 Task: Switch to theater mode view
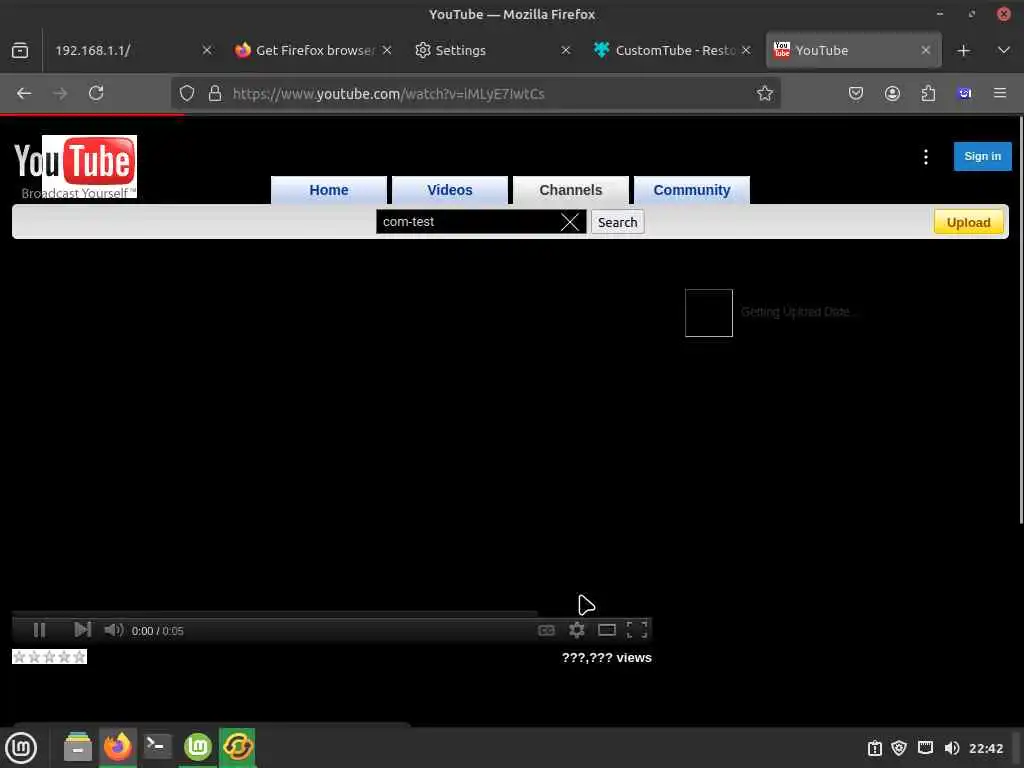point(607,630)
